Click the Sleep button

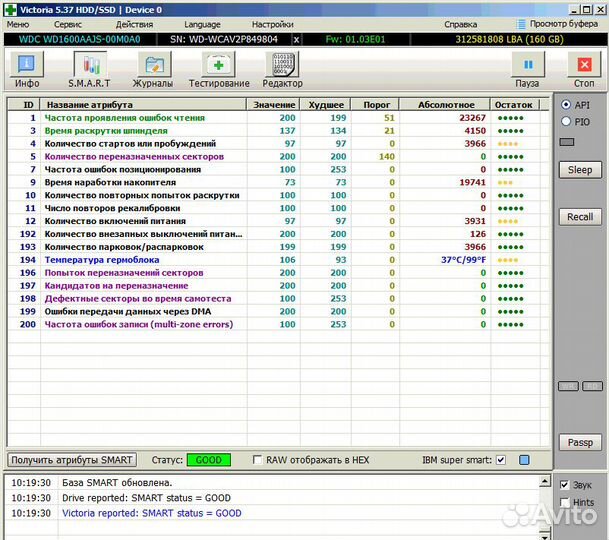pos(580,170)
